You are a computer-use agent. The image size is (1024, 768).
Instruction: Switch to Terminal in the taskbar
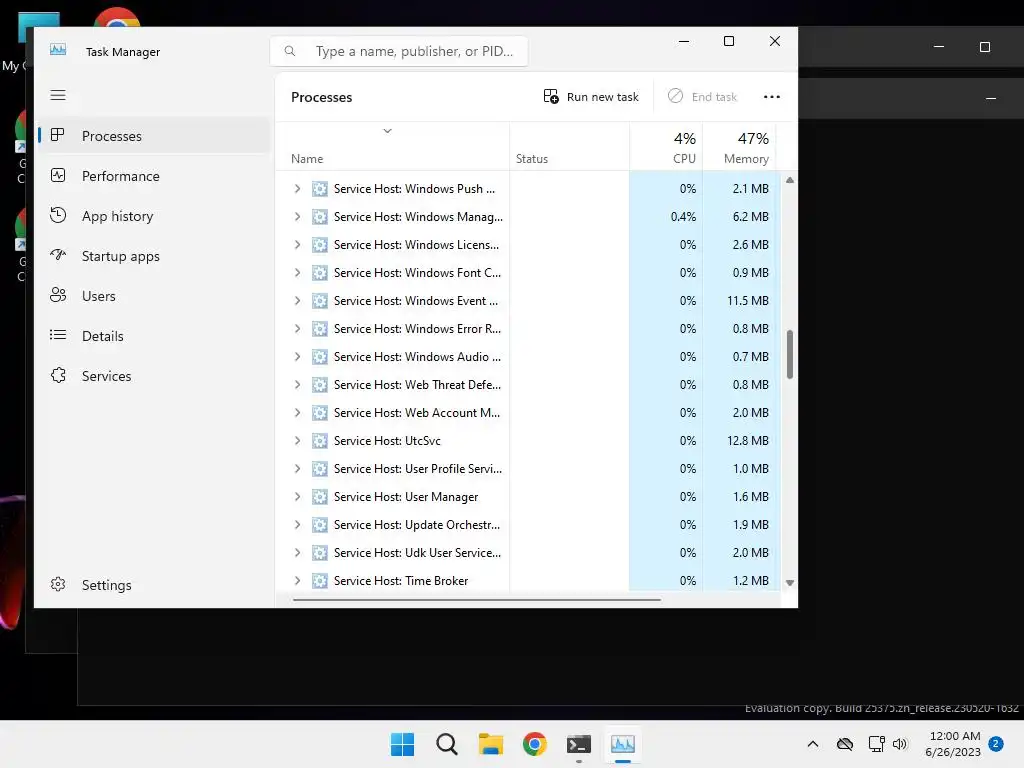(x=579, y=744)
